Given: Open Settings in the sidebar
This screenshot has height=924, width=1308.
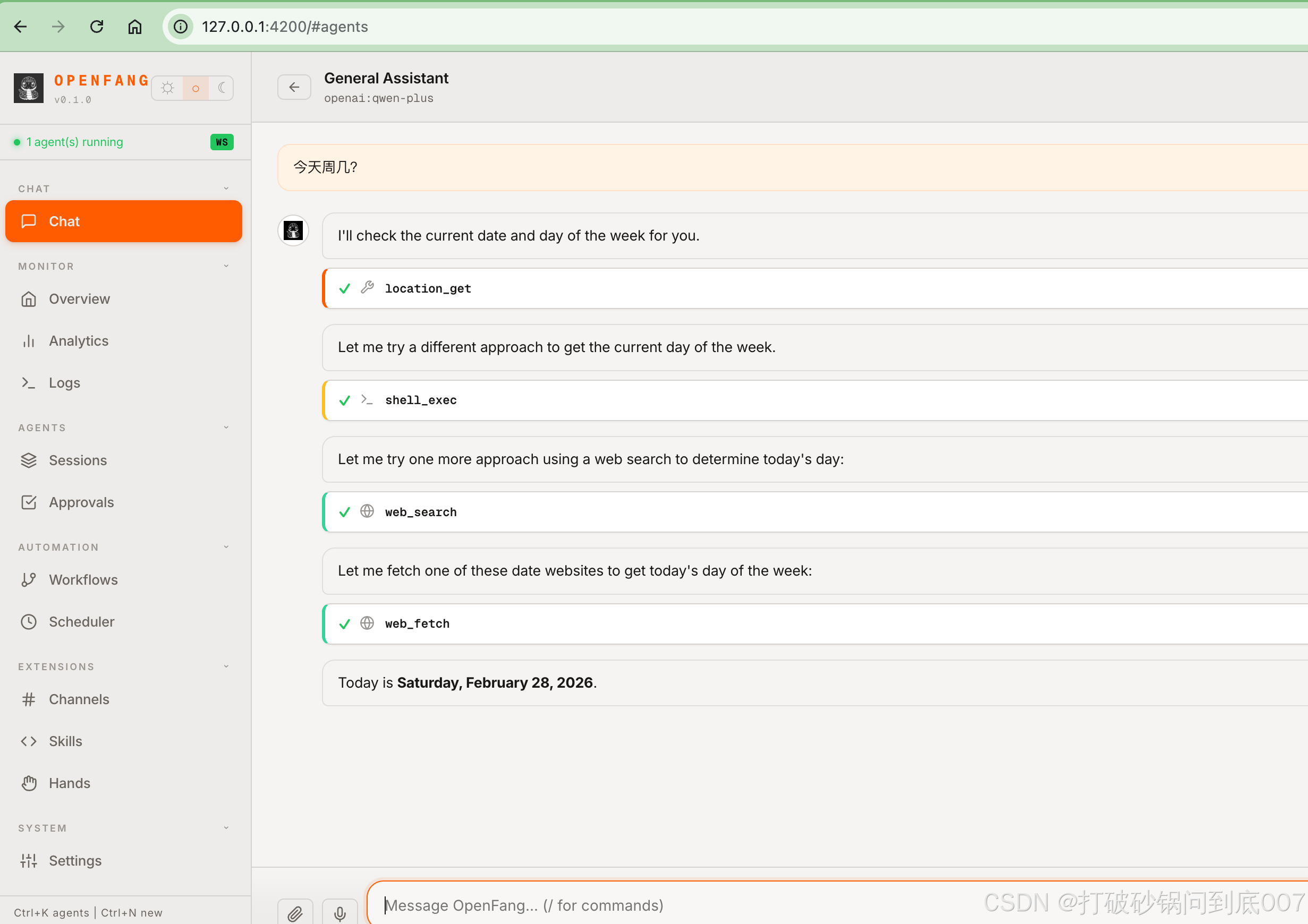Looking at the screenshot, I should click(x=75, y=860).
